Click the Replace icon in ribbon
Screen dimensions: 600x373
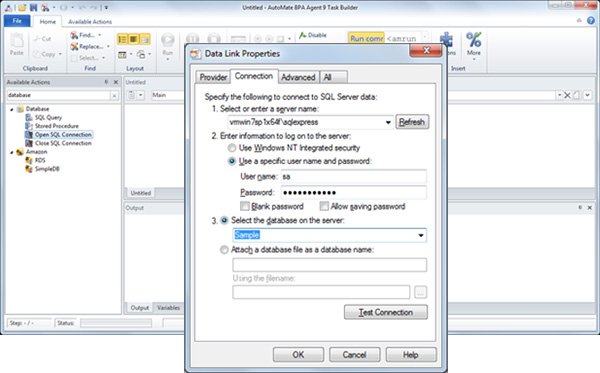coord(74,47)
